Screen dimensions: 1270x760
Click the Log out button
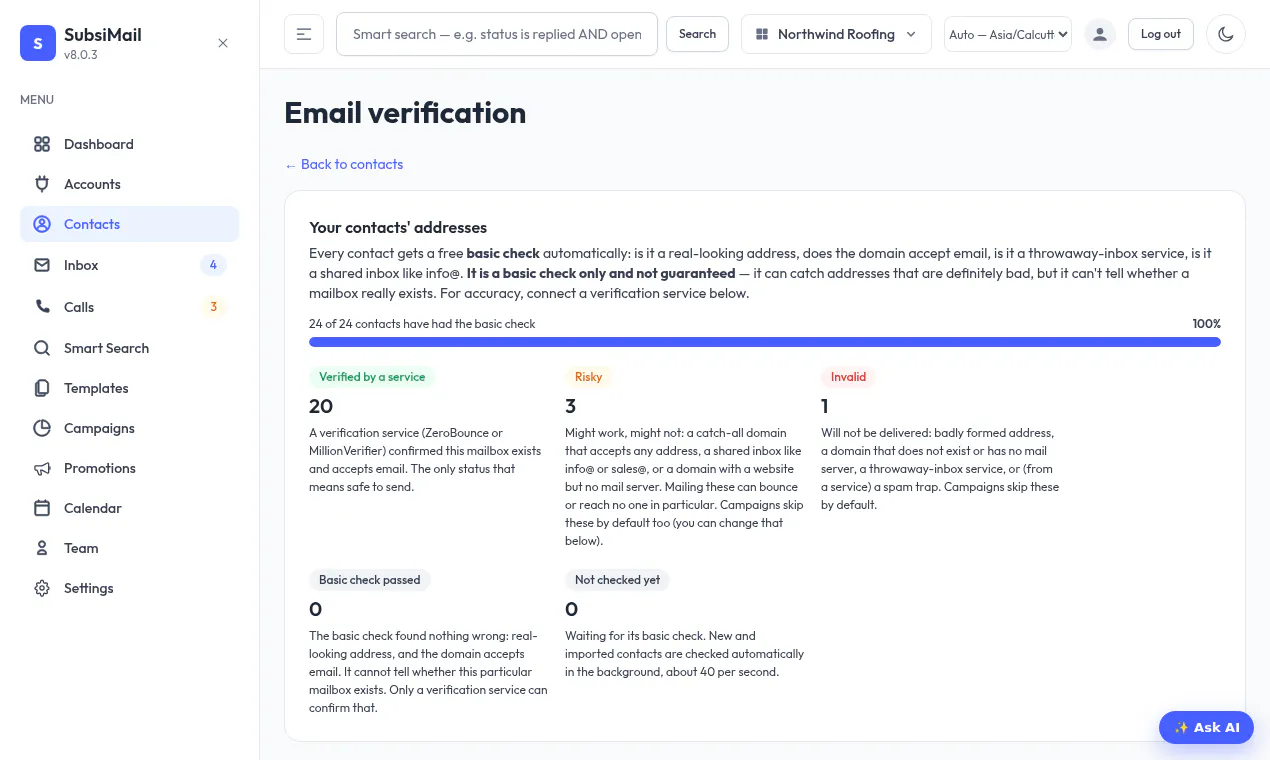click(1161, 34)
